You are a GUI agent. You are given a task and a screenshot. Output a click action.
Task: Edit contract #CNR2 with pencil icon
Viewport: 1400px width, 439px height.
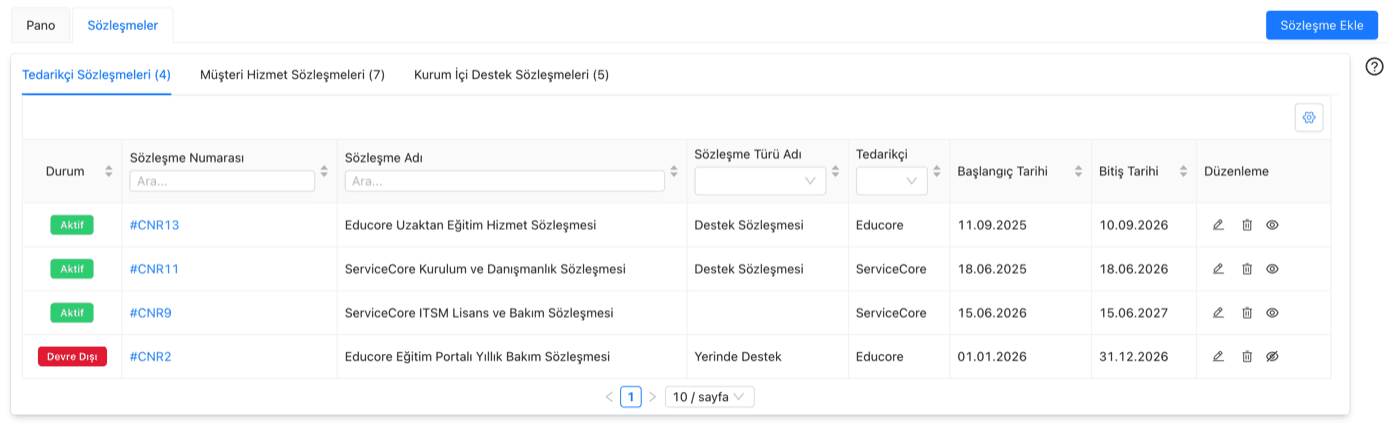coord(1218,356)
